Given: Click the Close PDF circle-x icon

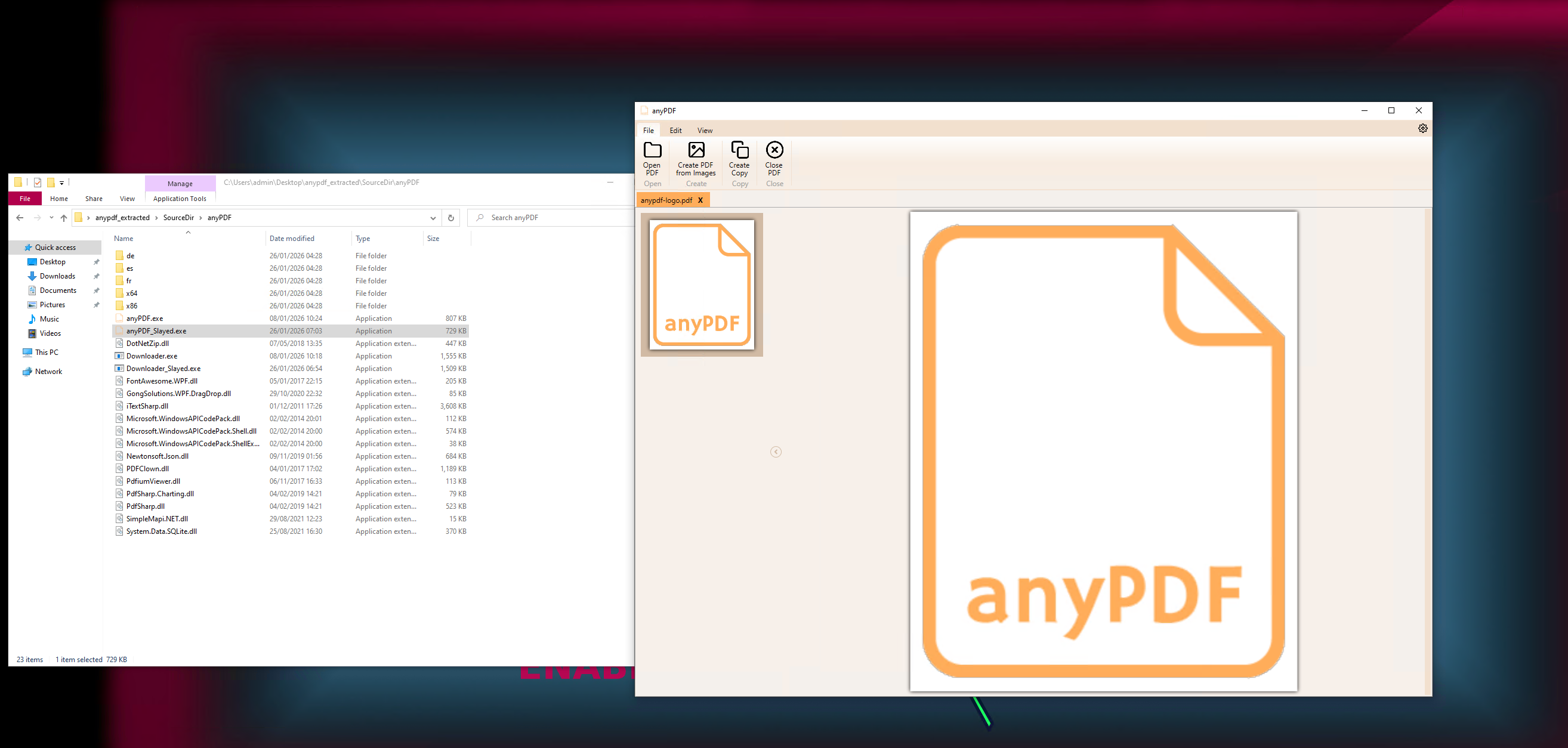Looking at the screenshot, I should pos(774,150).
